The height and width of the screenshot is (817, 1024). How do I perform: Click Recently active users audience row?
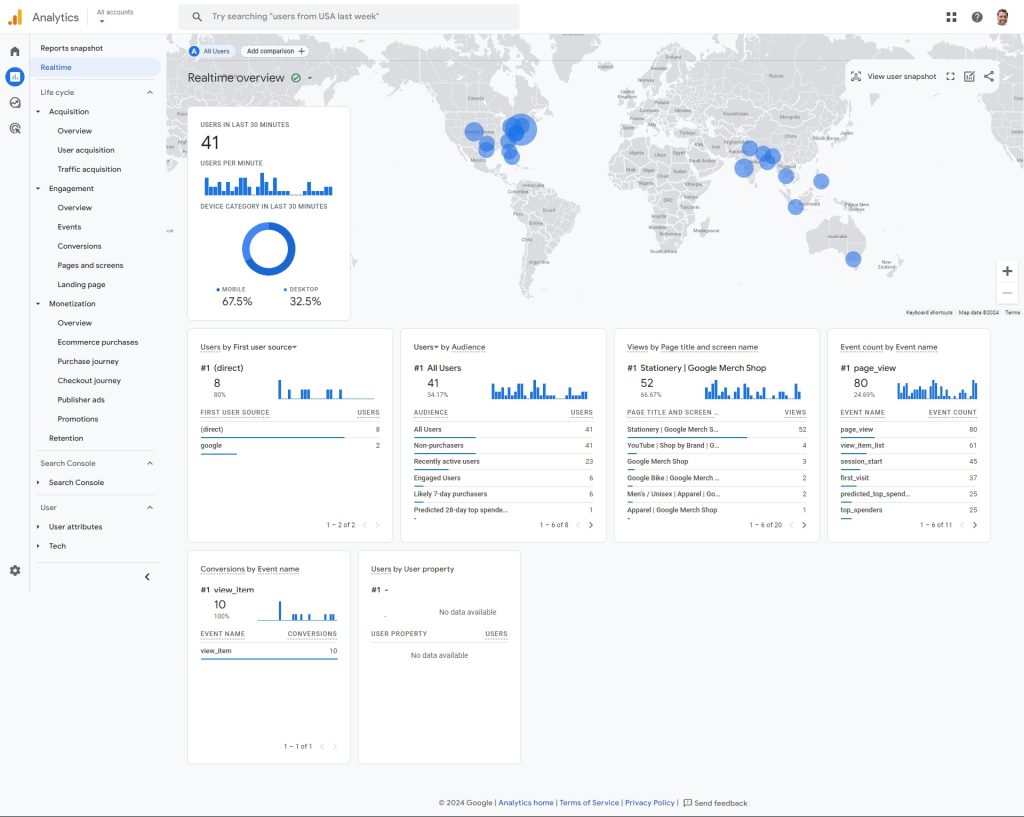pyautogui.click(x=503, y=461)
